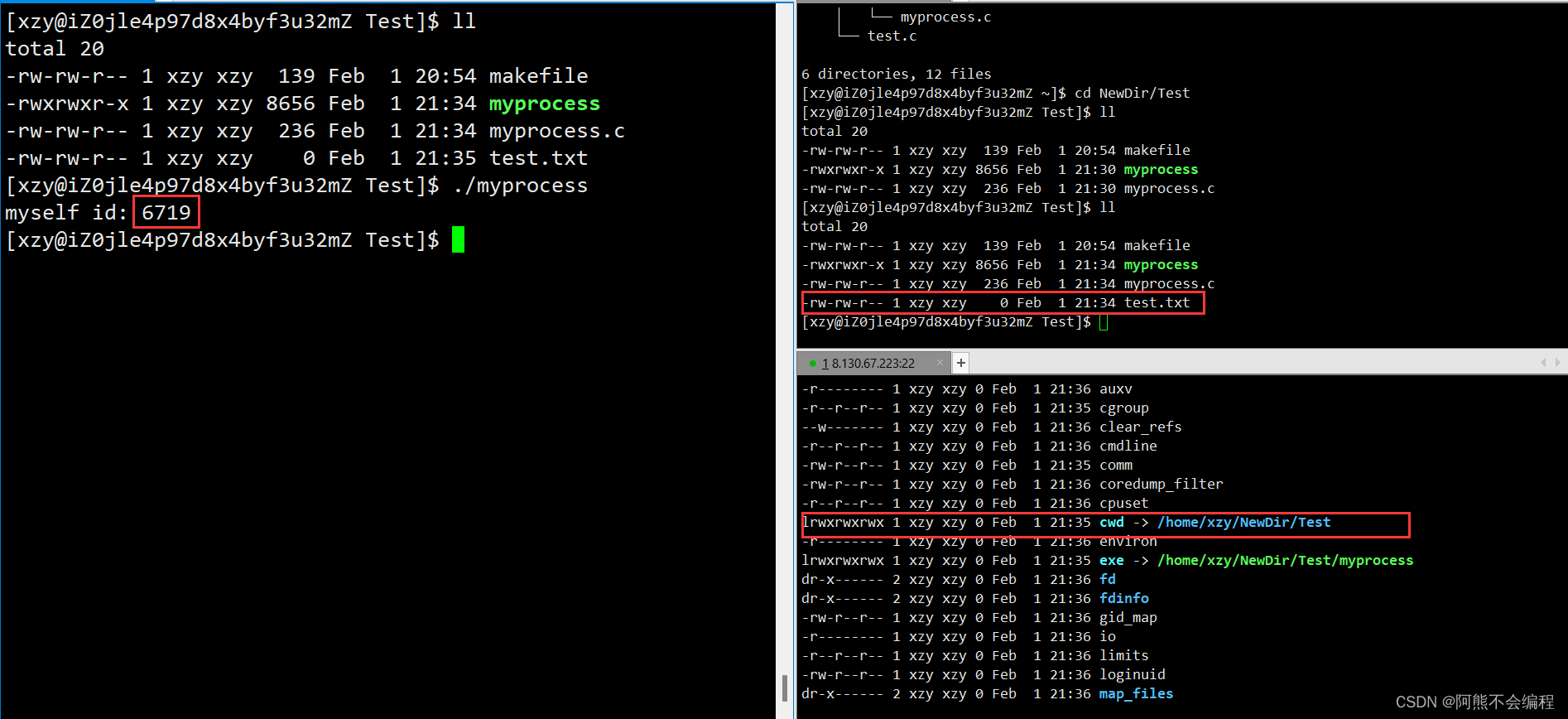Click the tab bar scroll-left arrow
This screenshot has height=719, width=1568.
click(x=1543, y=362)
